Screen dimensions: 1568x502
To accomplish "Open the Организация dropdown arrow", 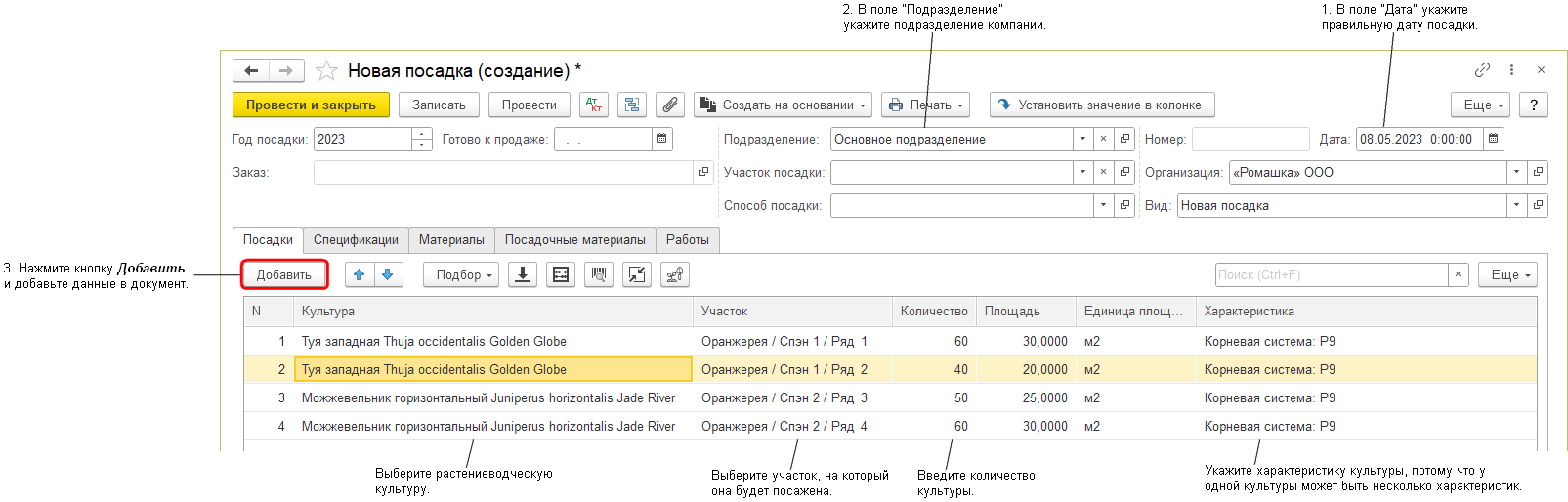I will [x=1516, y=172].
